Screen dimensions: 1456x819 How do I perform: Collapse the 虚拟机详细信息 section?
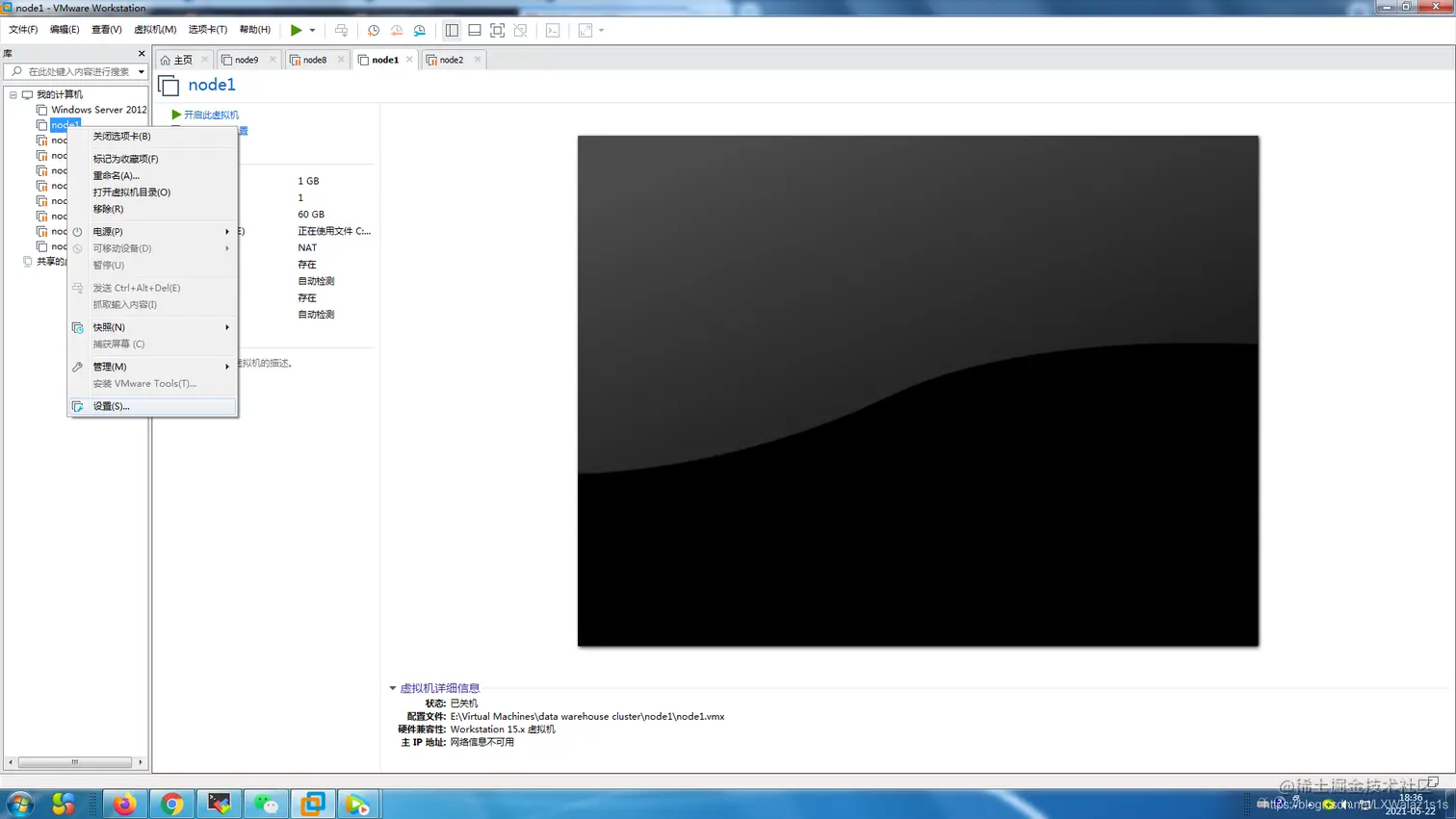(x=393, y=688)
